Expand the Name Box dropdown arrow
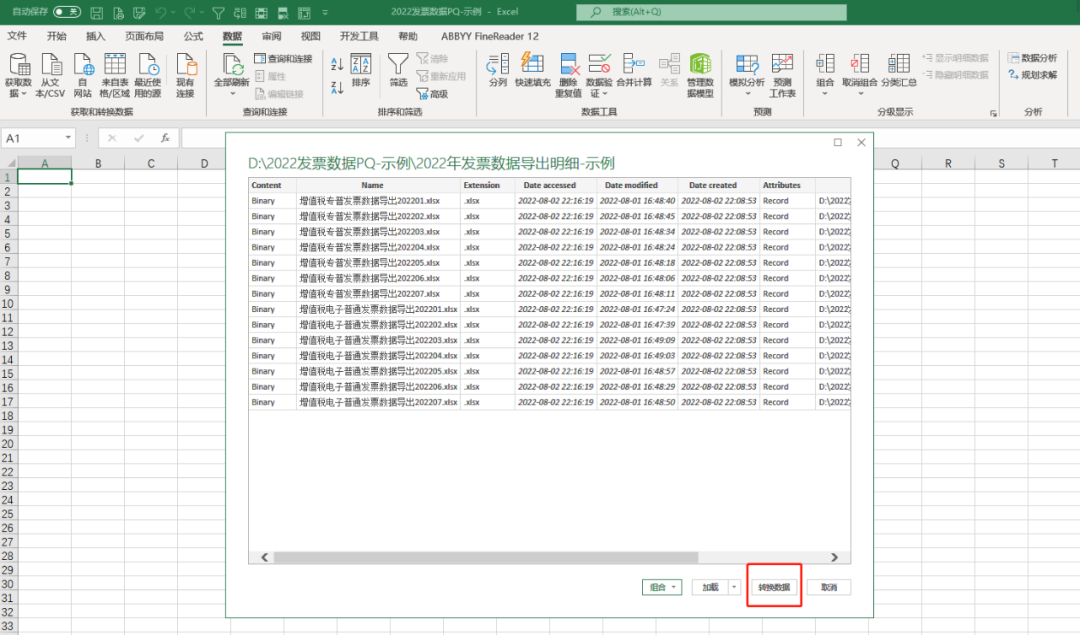 [68, 138]
